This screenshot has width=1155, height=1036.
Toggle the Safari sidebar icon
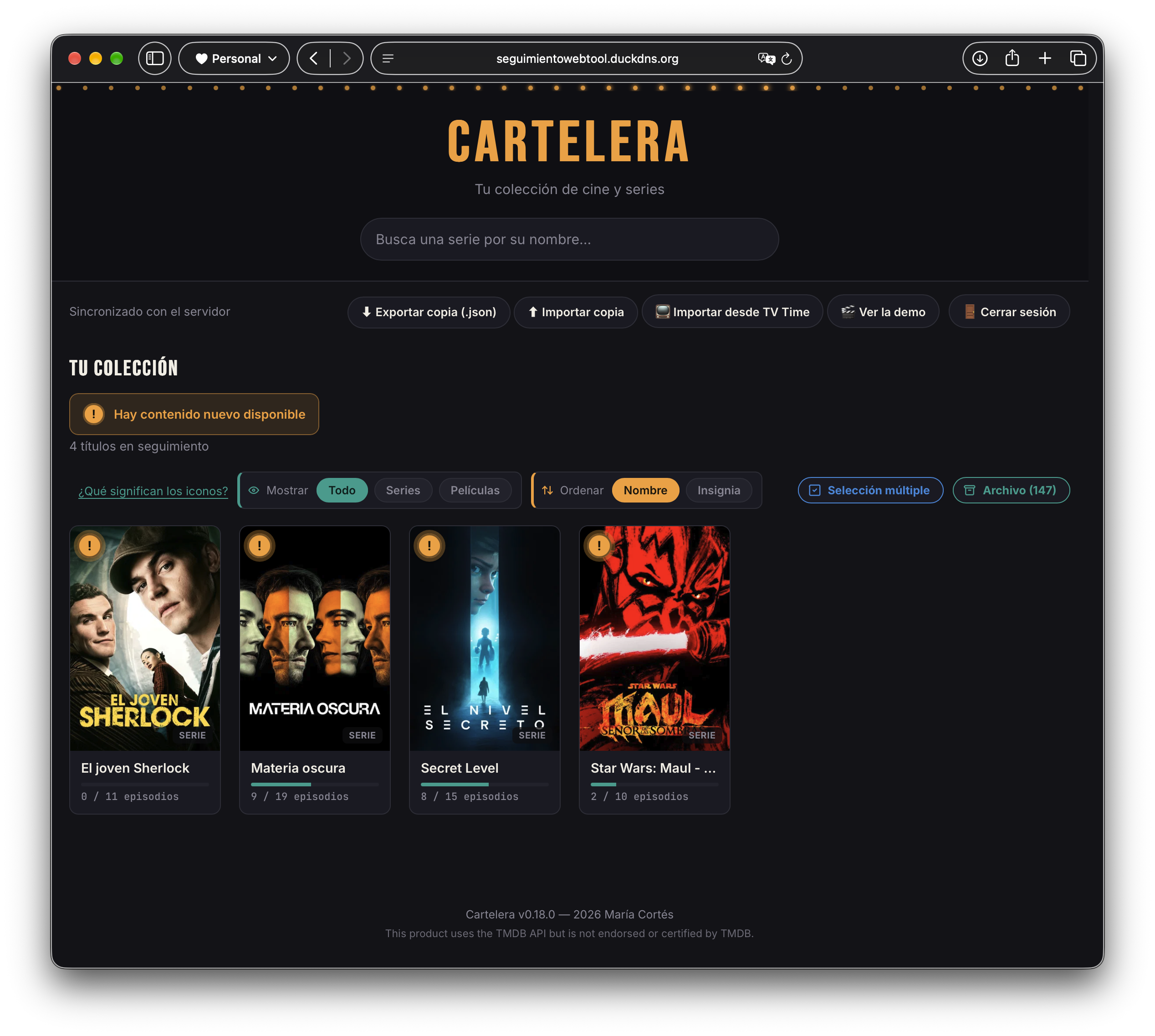(x=155, y=59)
